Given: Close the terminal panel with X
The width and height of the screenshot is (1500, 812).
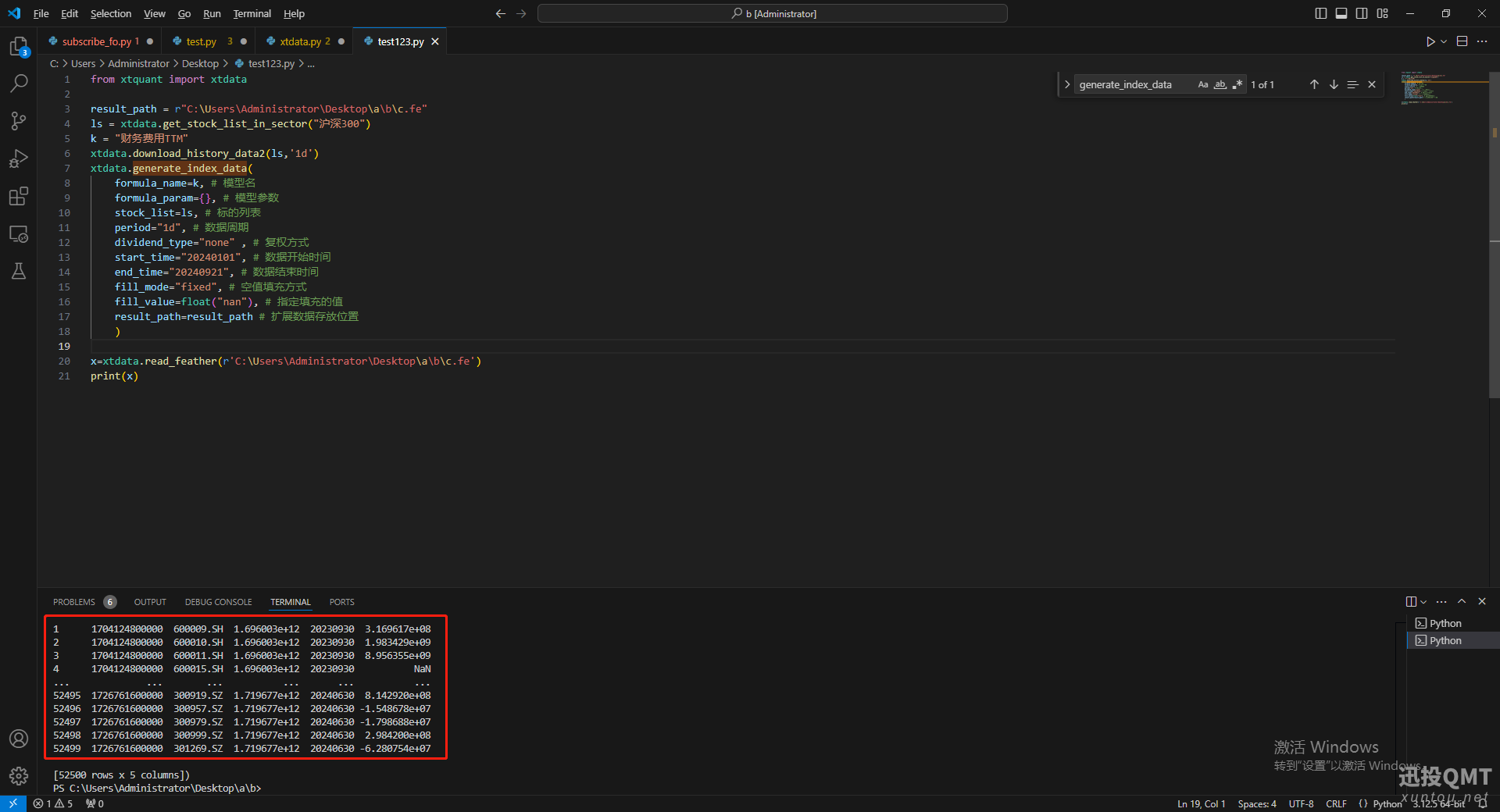Looking at the screenshot, I should pyautogui.click(x=1482, y=601).
